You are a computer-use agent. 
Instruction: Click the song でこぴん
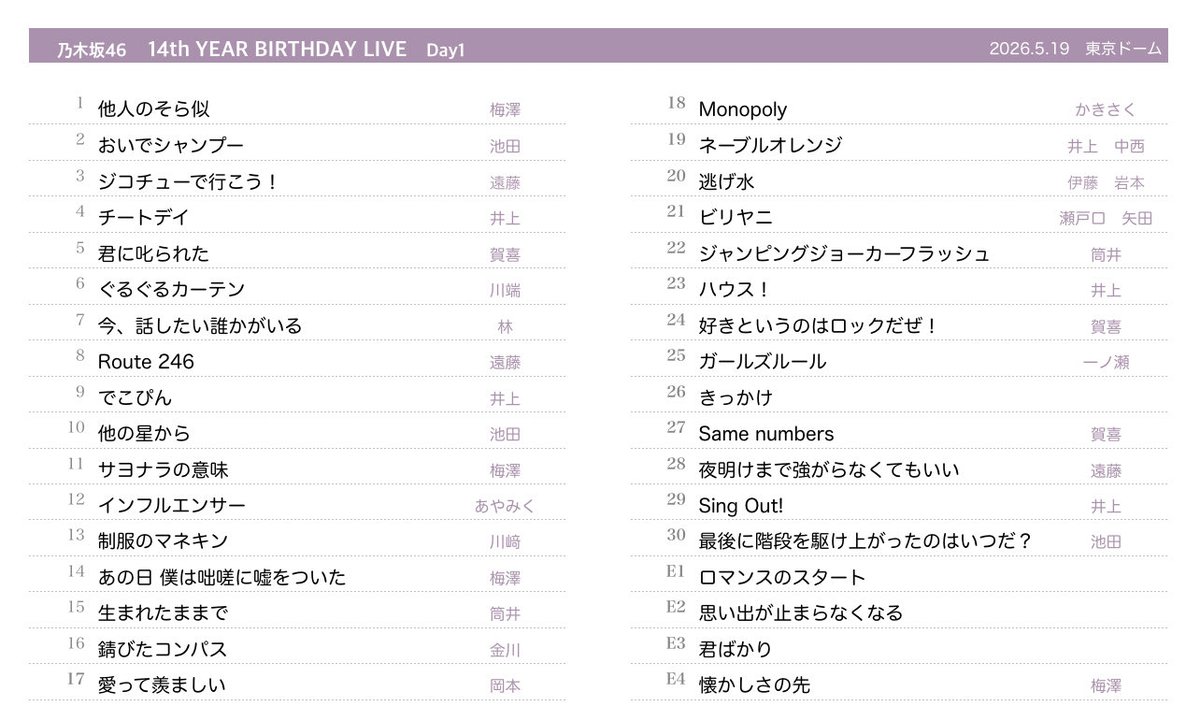[x=134, y=397]
